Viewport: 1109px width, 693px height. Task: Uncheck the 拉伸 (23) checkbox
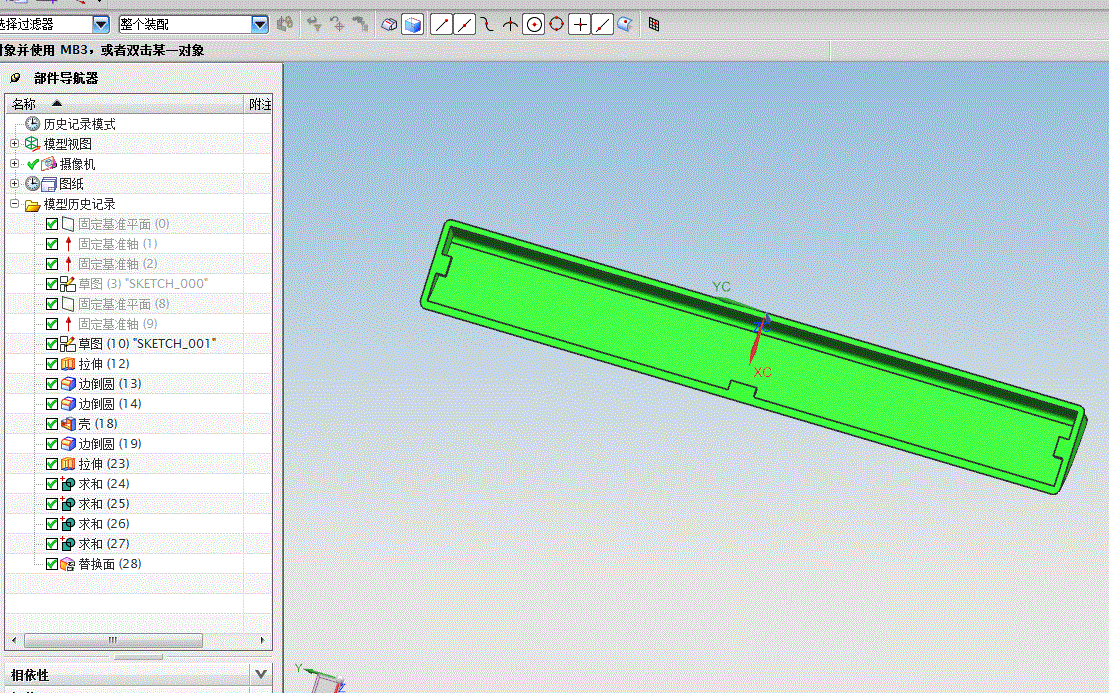click(x=52, y=464)
